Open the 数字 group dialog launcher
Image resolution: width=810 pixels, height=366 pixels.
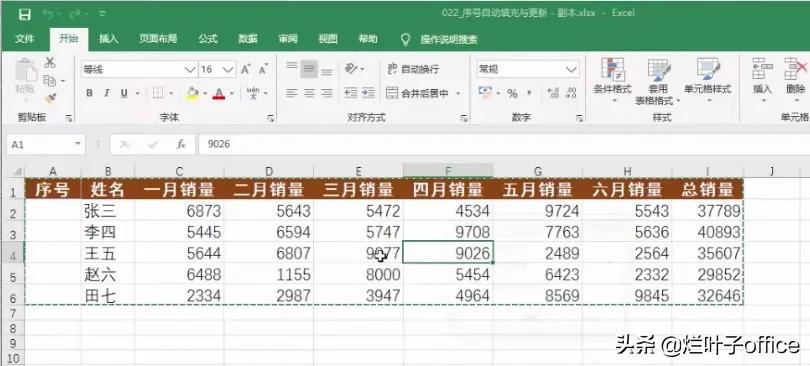click(580, 119)
